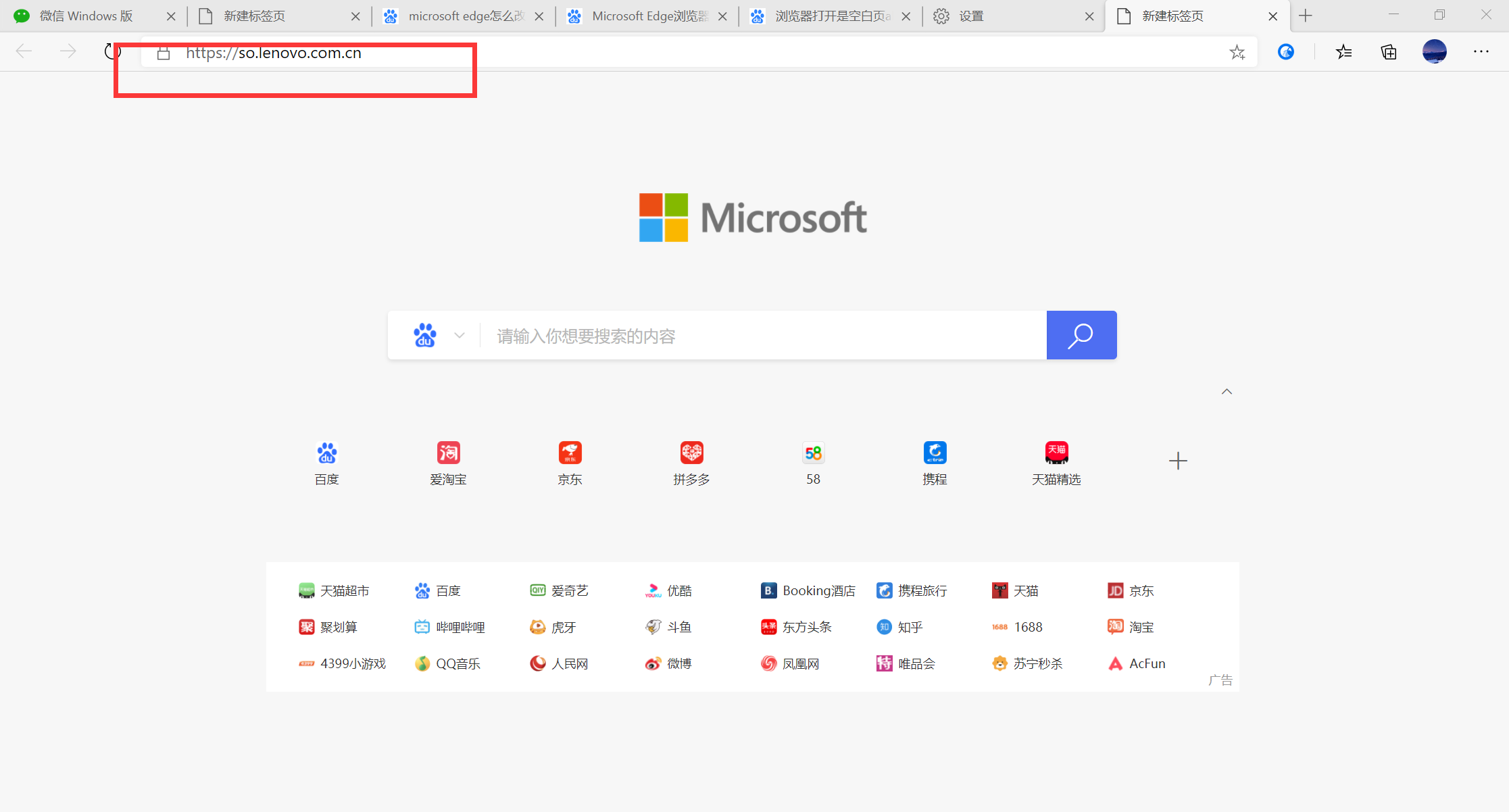Click the Microsoft logo
This screenshot has width=1509, height=812.
point(753,218)
